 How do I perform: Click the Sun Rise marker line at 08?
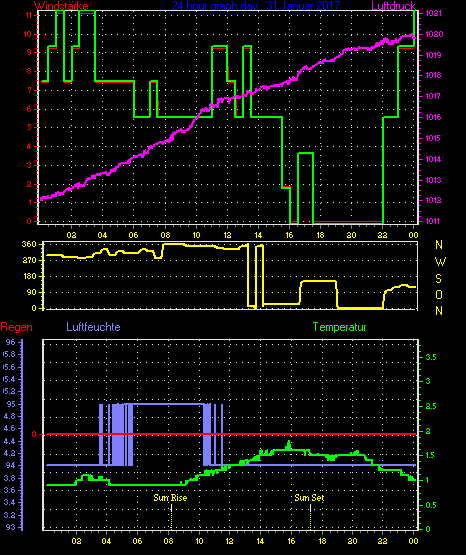(171, 517)
